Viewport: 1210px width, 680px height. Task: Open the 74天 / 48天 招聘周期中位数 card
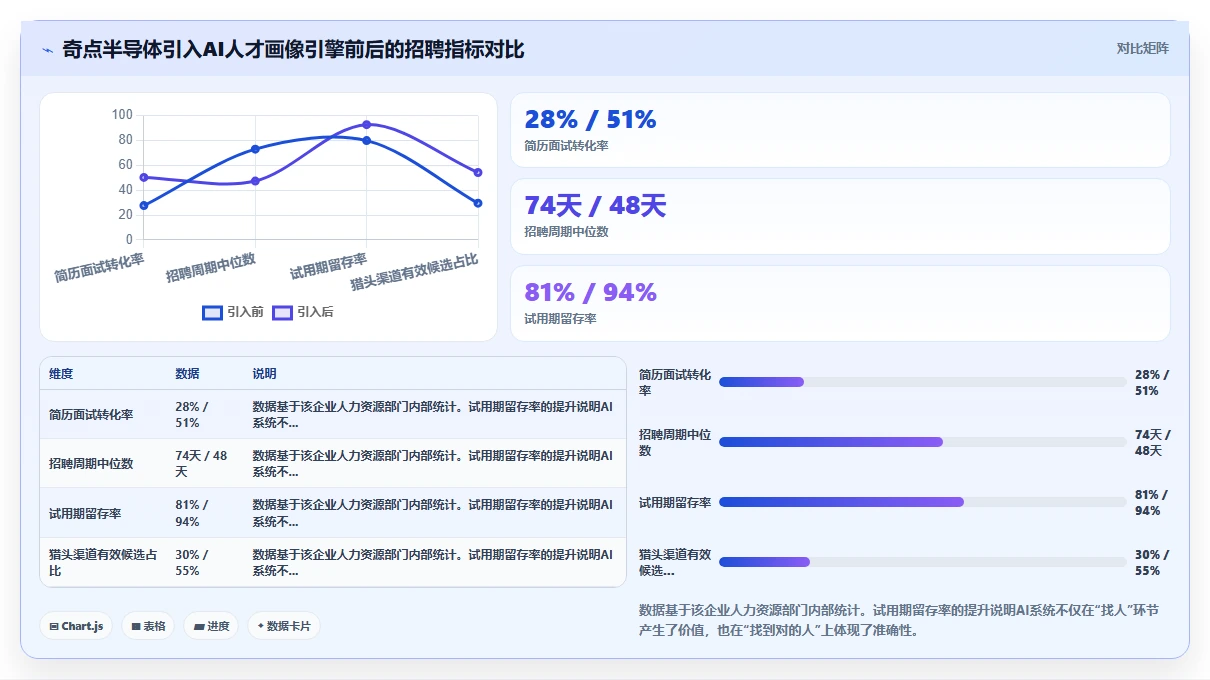point(840,216)
